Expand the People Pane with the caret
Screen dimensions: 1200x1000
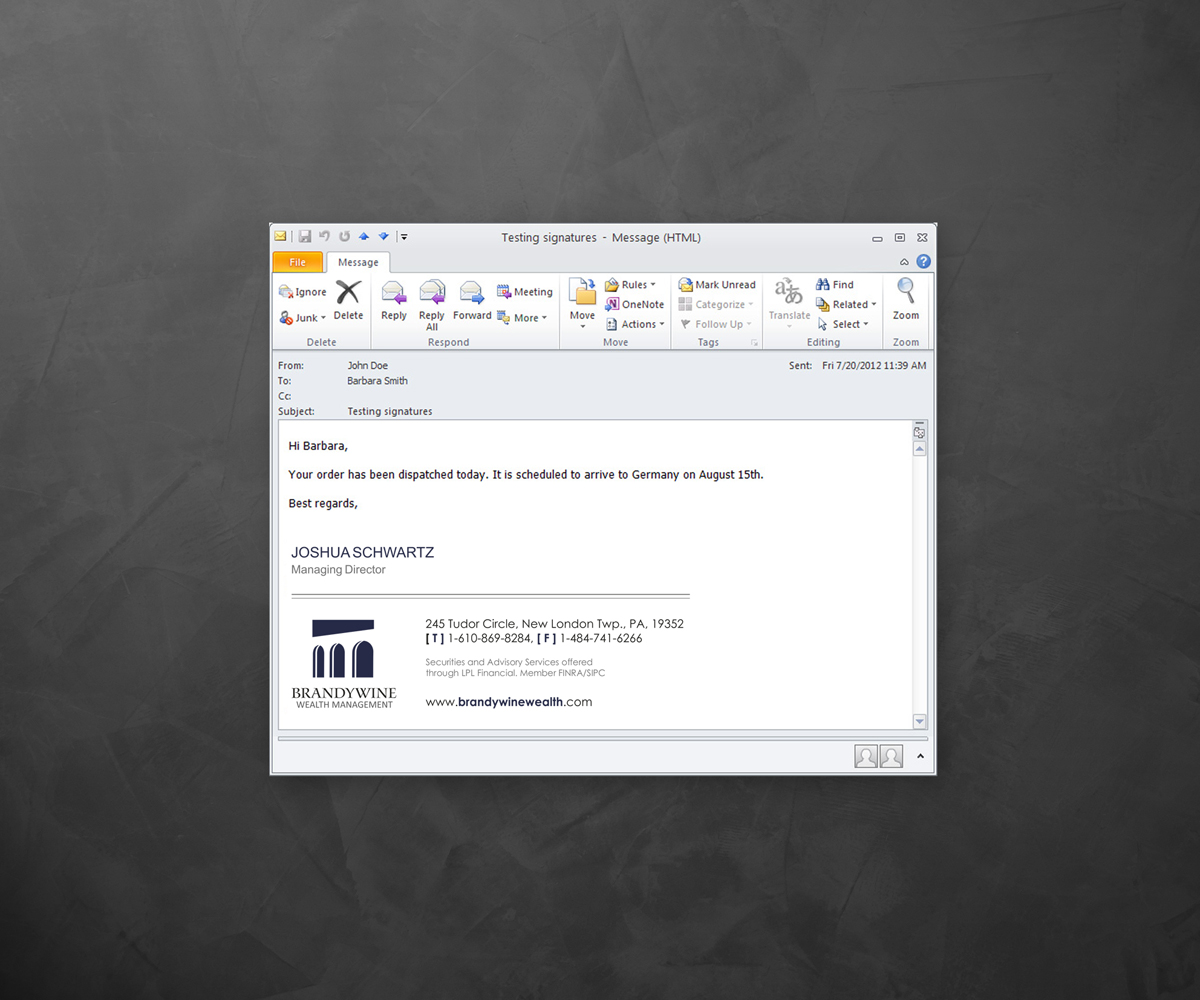[x=921, y=757]
